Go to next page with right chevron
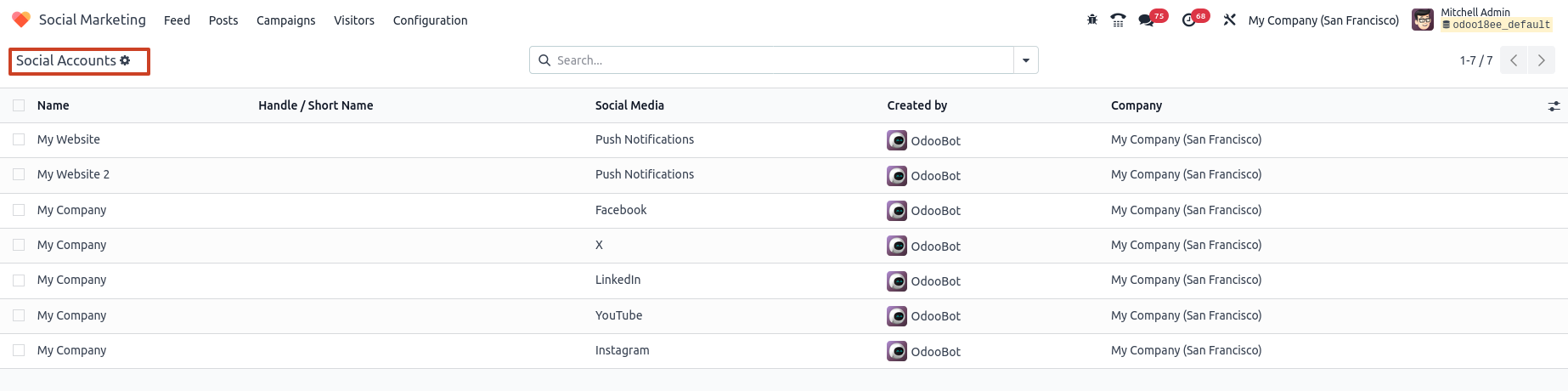This screenshot has height=391, width=1568. [x=1542, y=60]
